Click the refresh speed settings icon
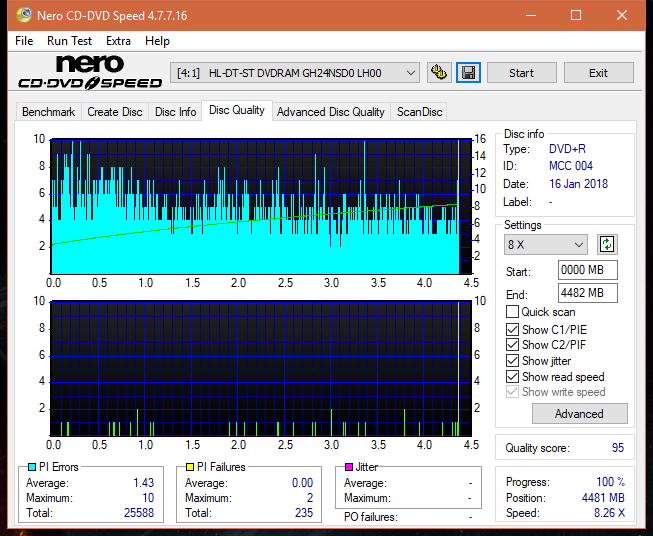Viewport: 653px width, 536px height. click(x=607, y=244)
